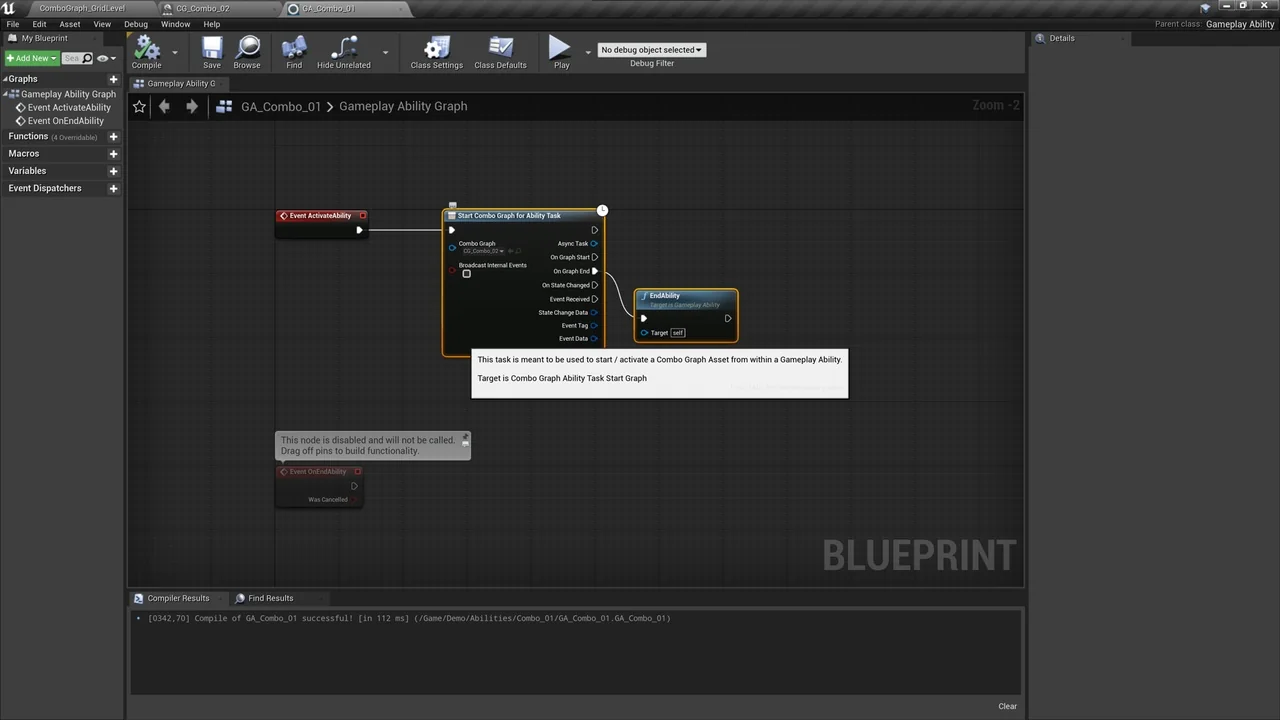Save the current asset
This screenshot has width=1280, height=720.
211,52
